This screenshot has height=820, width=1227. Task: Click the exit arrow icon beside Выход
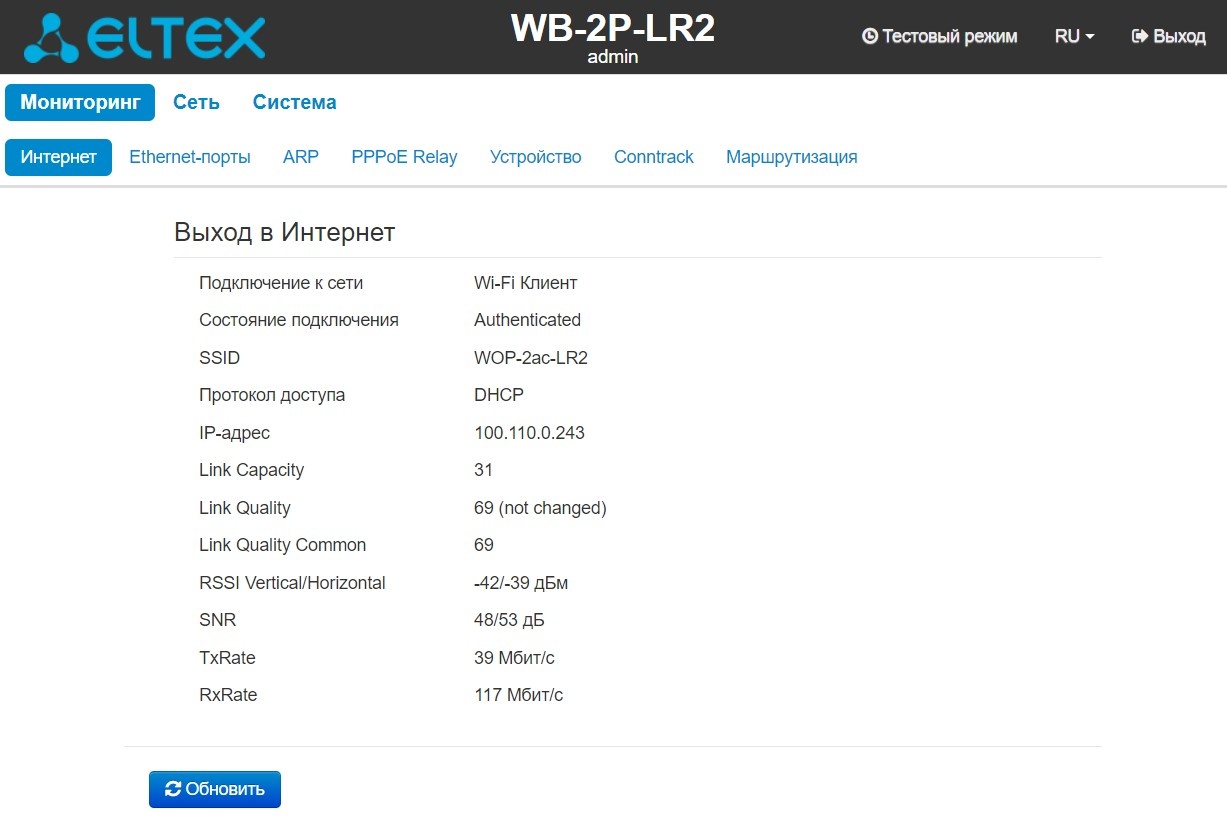[x=1139, y=36]
